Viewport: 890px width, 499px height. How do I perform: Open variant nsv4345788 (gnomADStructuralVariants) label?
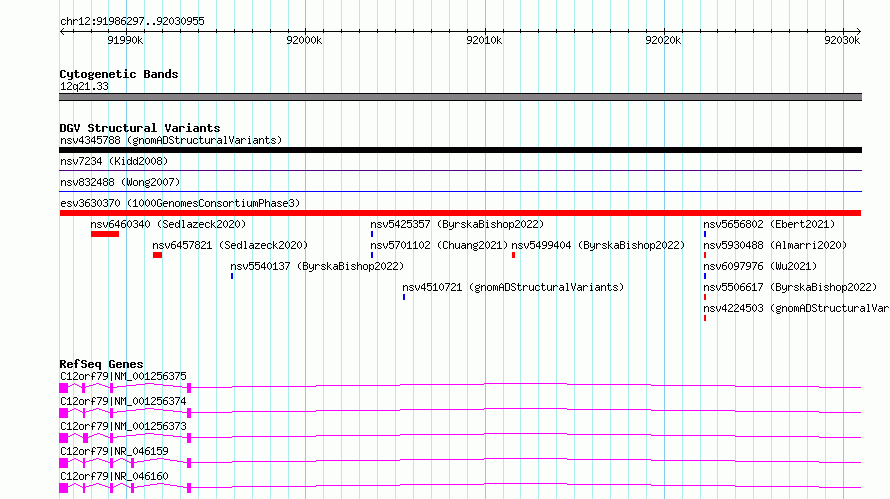171,140
